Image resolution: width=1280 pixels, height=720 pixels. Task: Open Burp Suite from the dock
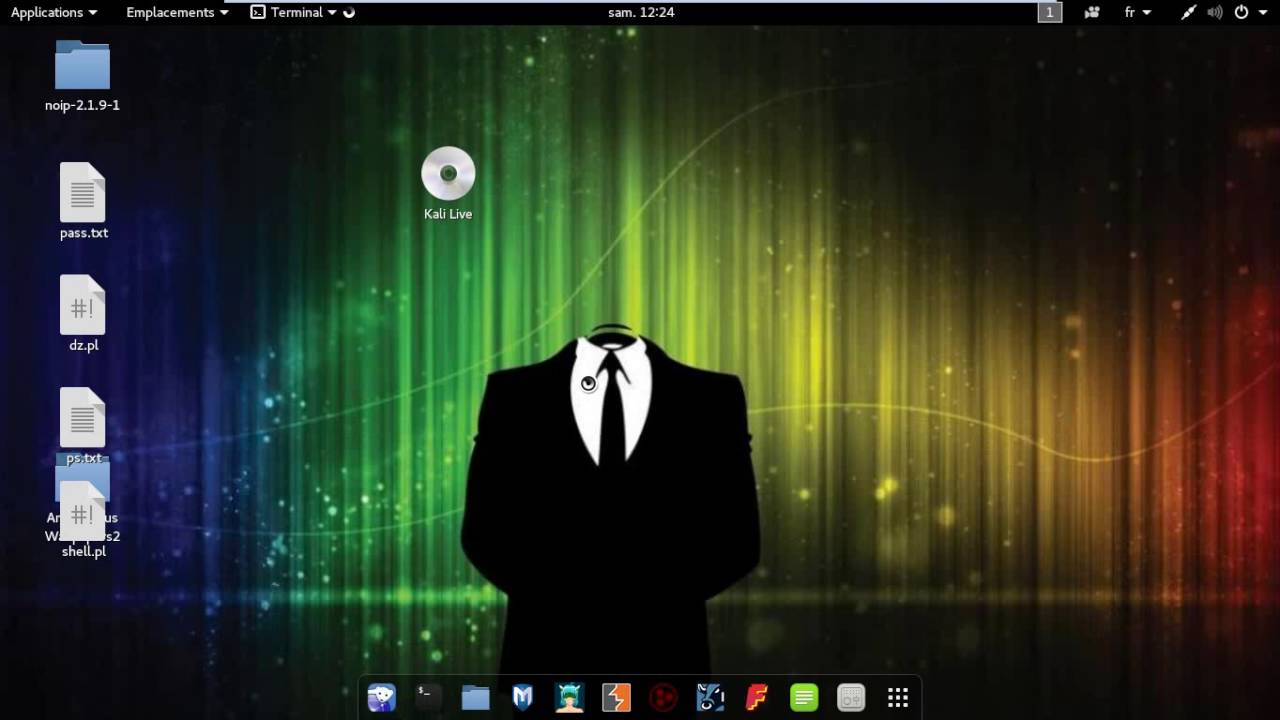[616, 697]
